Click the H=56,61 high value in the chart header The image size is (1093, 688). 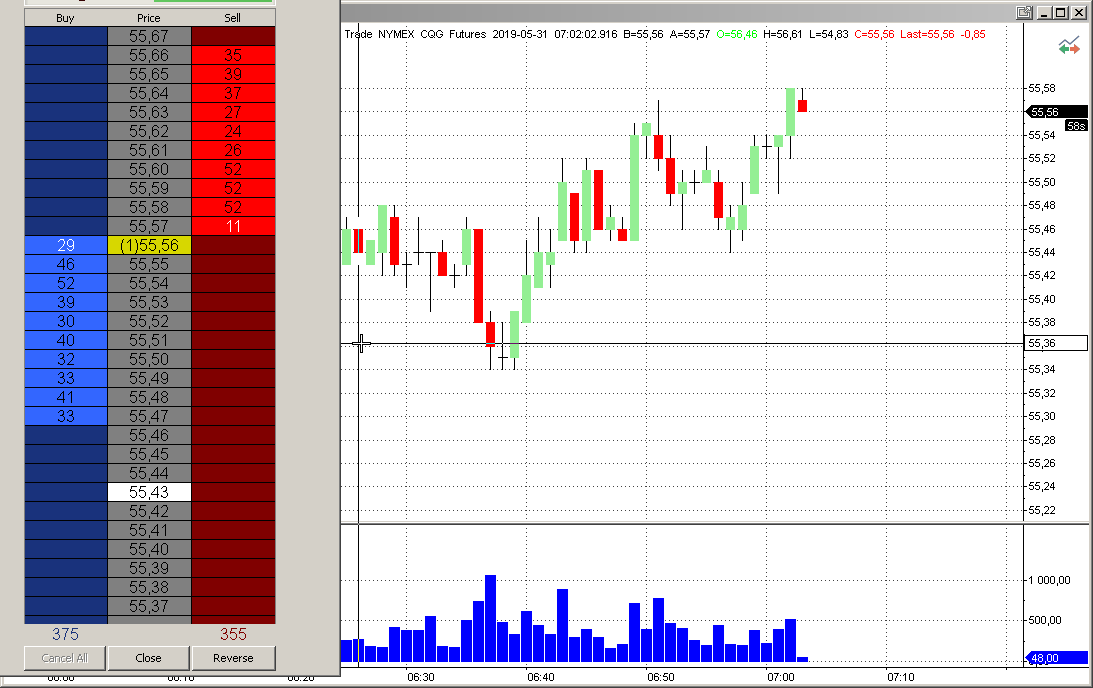click(783, 34)
